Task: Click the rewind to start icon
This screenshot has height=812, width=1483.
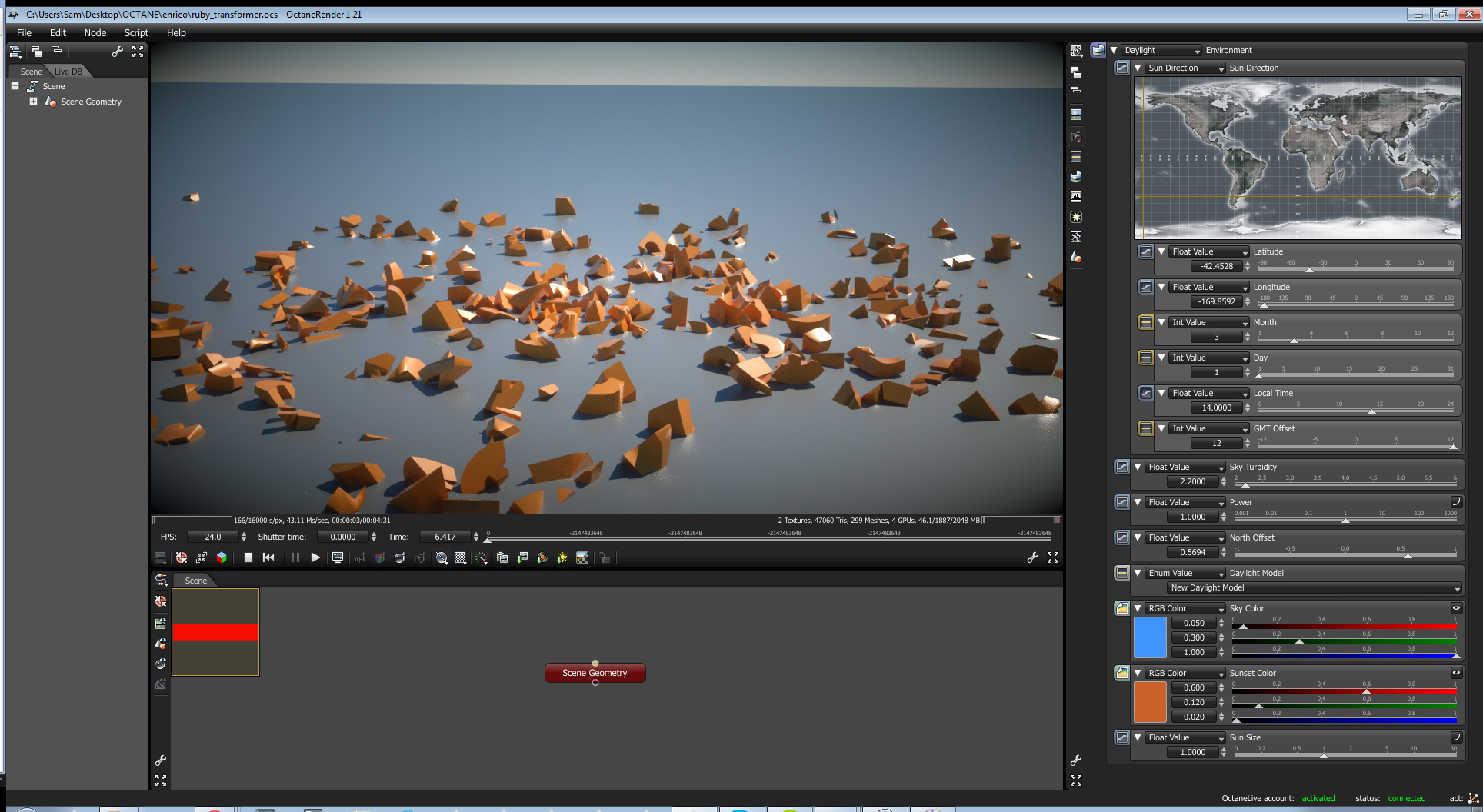Action: pos(268,557)
